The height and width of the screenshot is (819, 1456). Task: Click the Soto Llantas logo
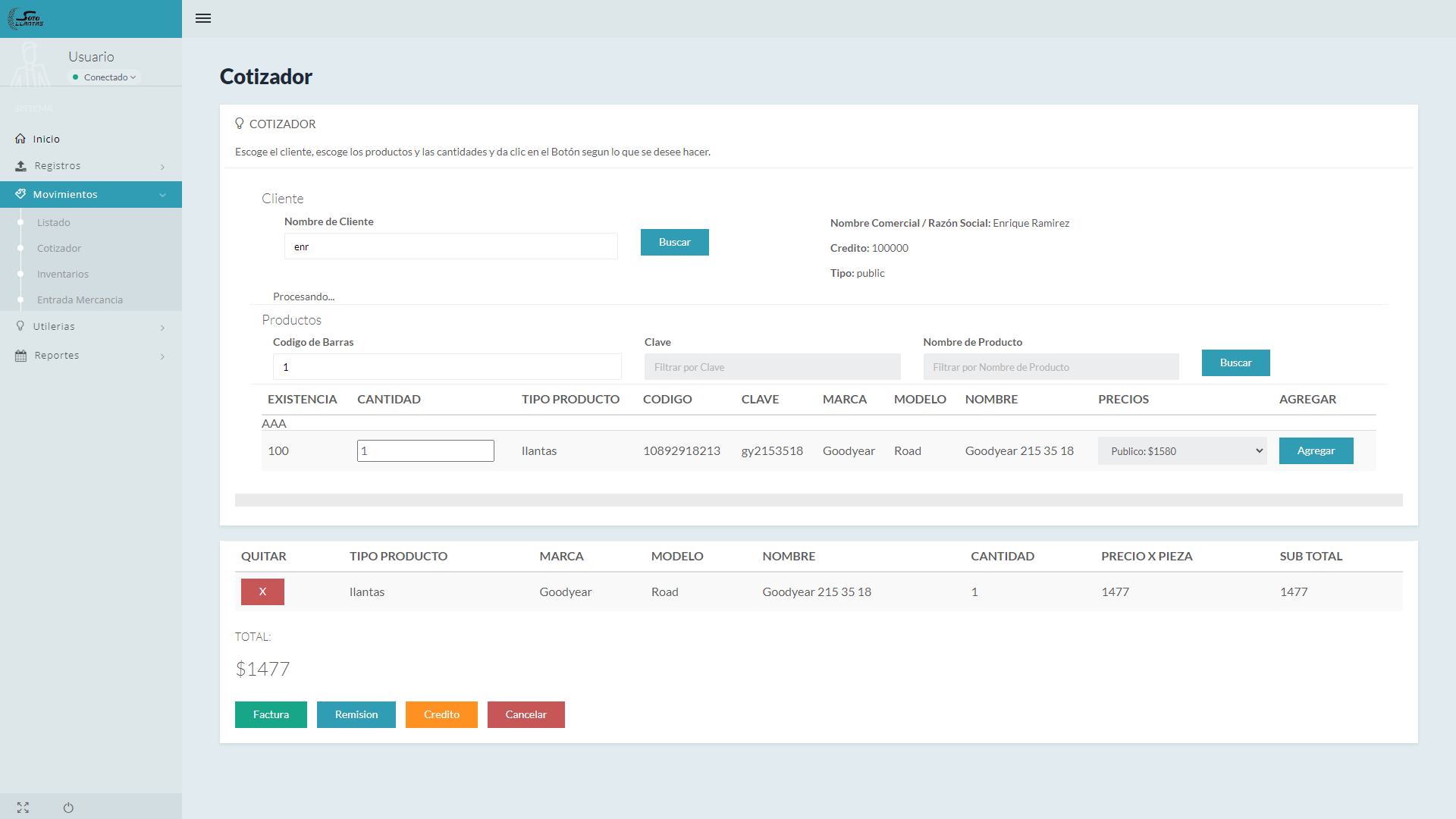(x=27, y=18)
